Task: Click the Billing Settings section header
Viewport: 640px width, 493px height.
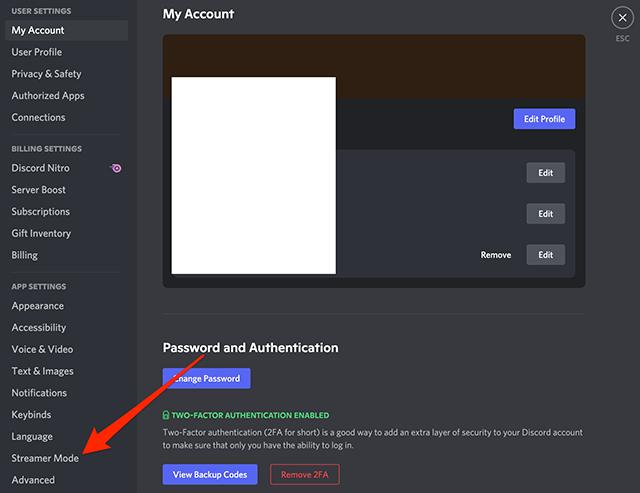Action: click(x=47, y=149)
